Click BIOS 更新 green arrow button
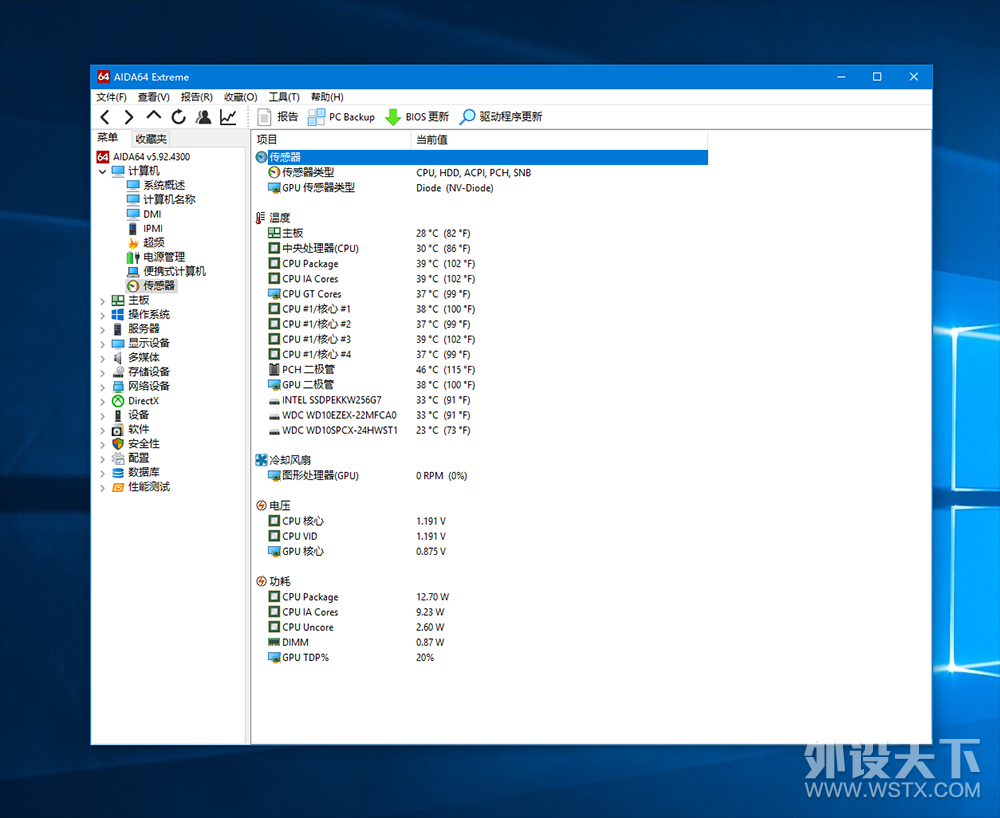The width and height of the screenshot is (1000, 818). pyautogui.click(x=417, y=117)
